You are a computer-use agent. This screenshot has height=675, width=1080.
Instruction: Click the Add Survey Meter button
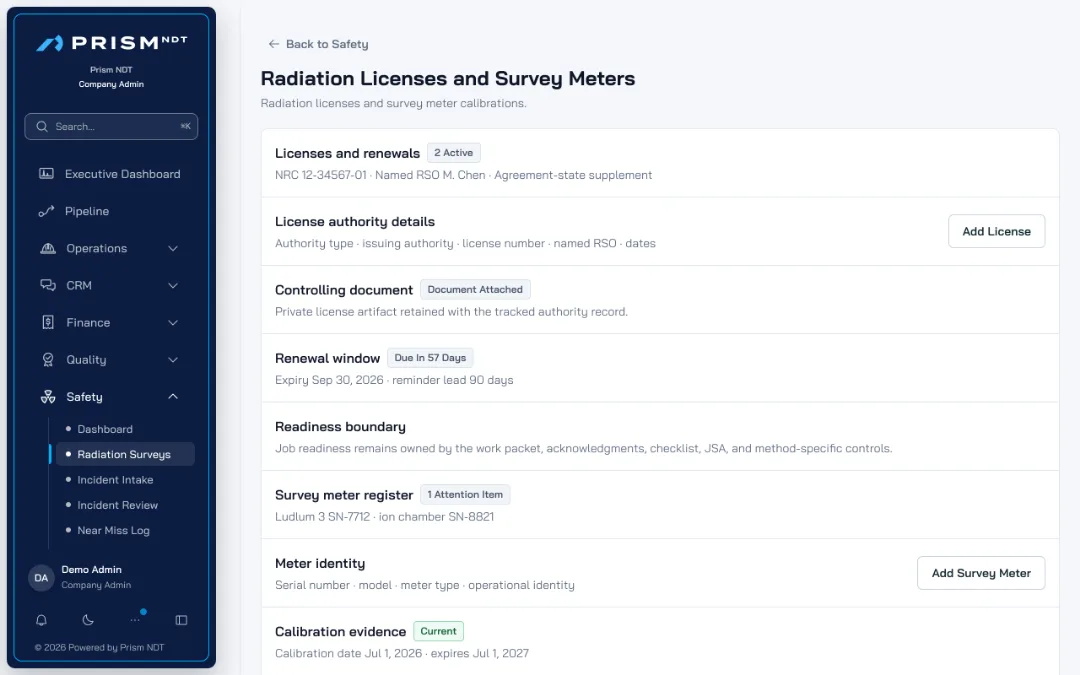[x=981, y=573]
